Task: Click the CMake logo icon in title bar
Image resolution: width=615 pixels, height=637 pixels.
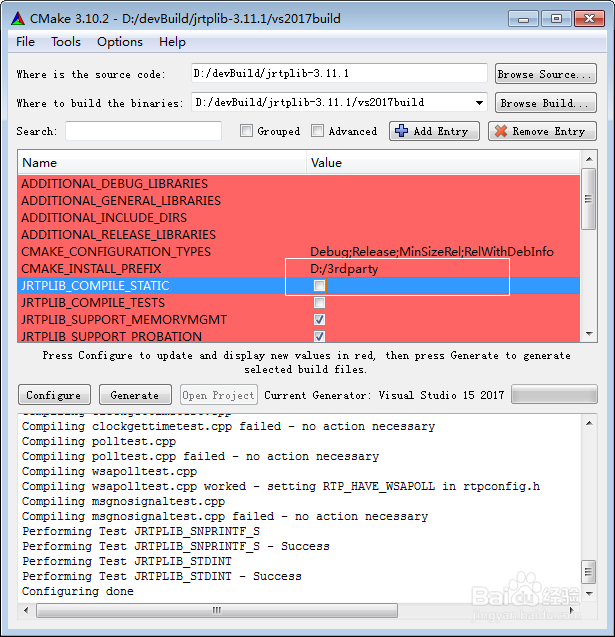Action: point(18,18)
